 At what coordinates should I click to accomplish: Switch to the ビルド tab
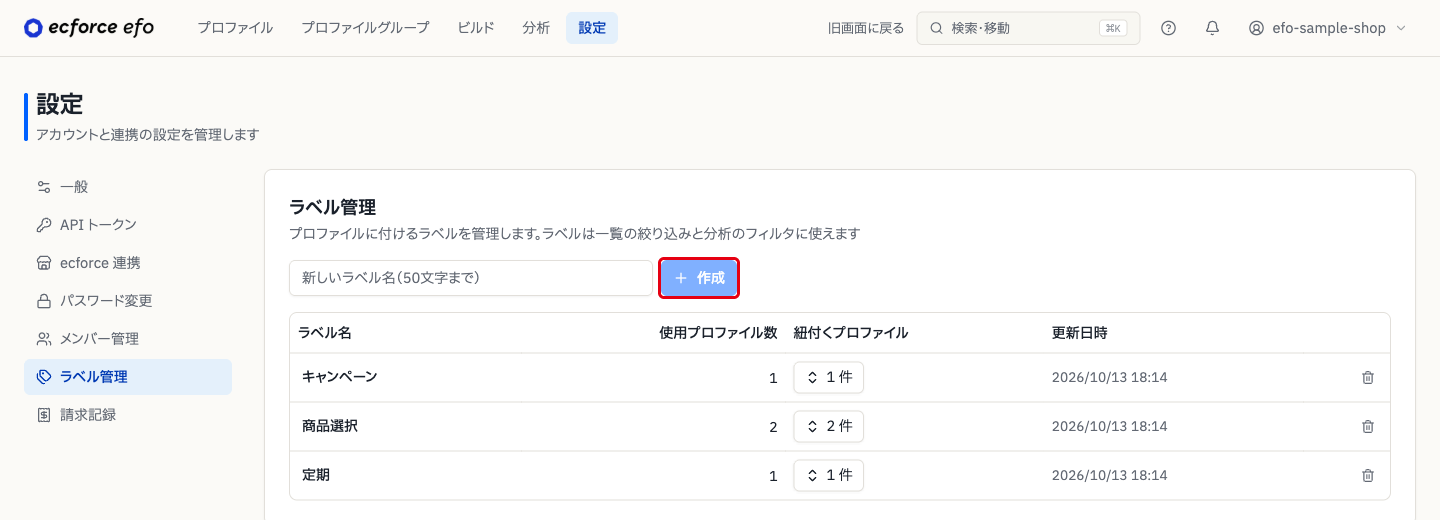(x=476, y=28)
